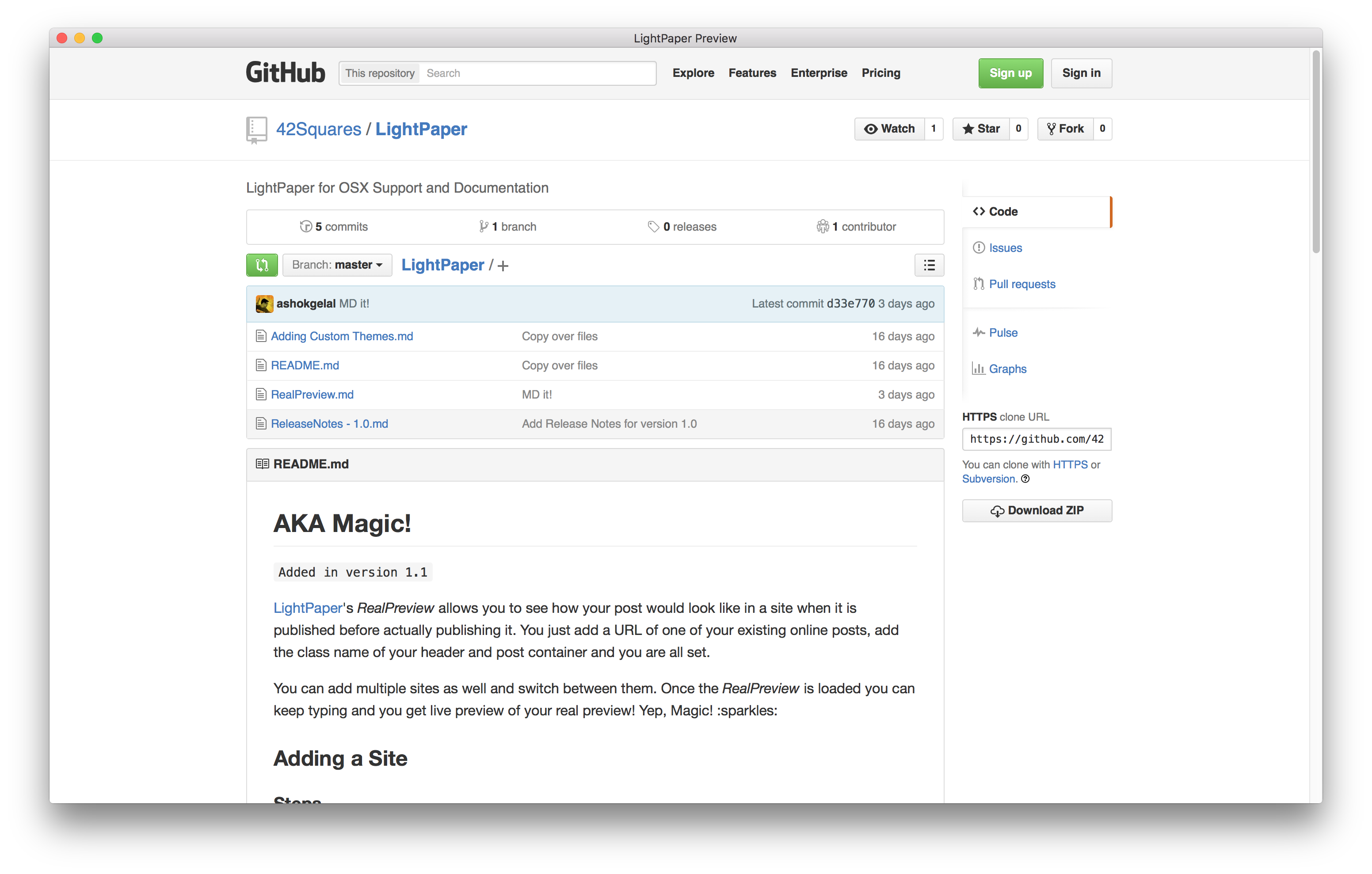
Task: Click file icon next to ReleaseNotes - 1.0.md
Action: tap(261, 423)
